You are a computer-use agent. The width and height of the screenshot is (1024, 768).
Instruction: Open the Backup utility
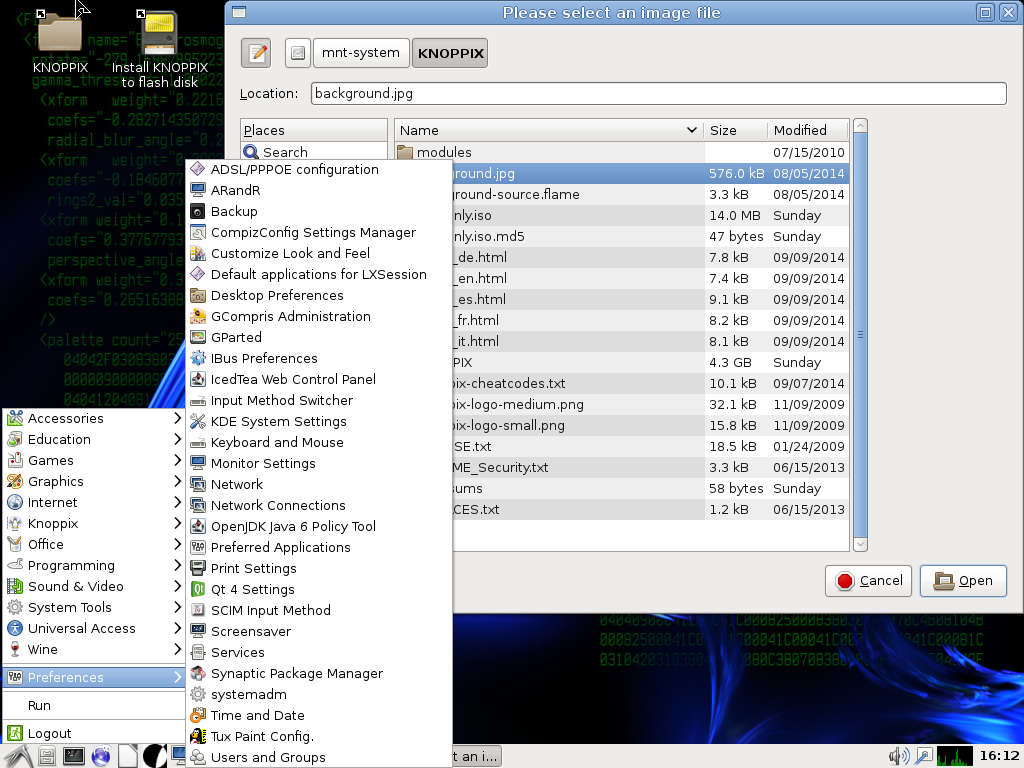(319, 211)
